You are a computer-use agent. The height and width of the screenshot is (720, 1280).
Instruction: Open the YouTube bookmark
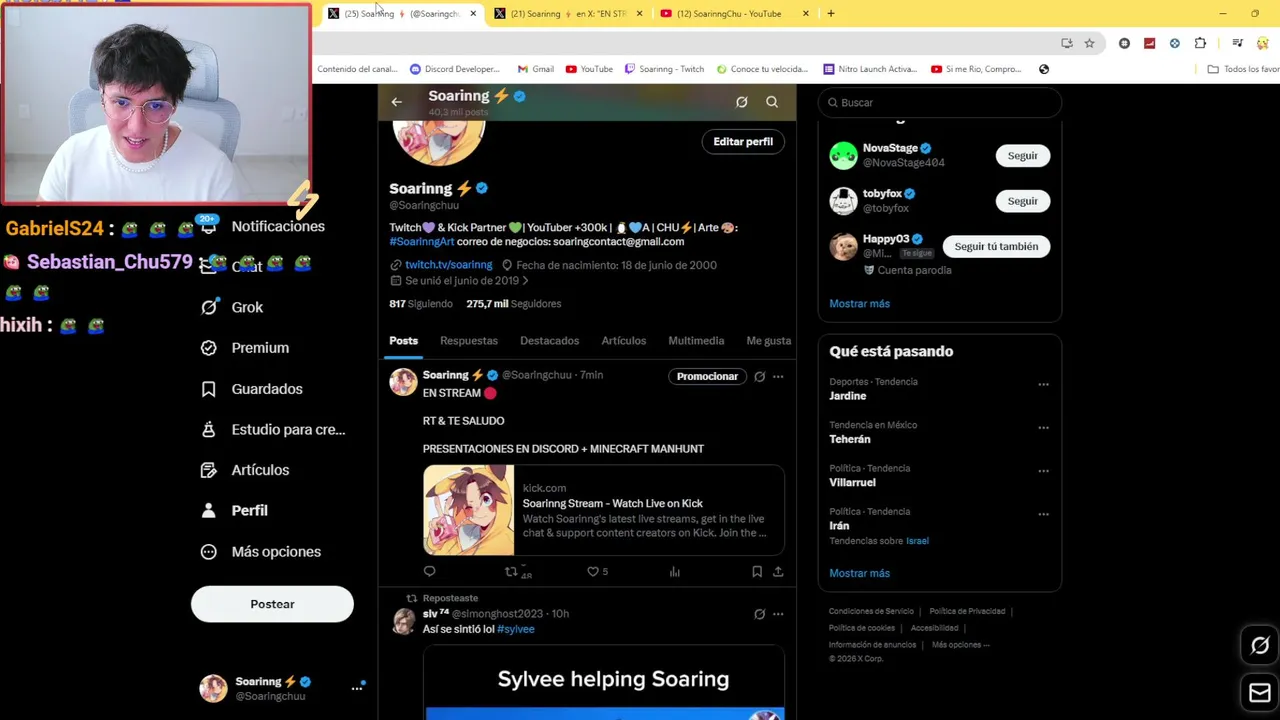(589, 69)
